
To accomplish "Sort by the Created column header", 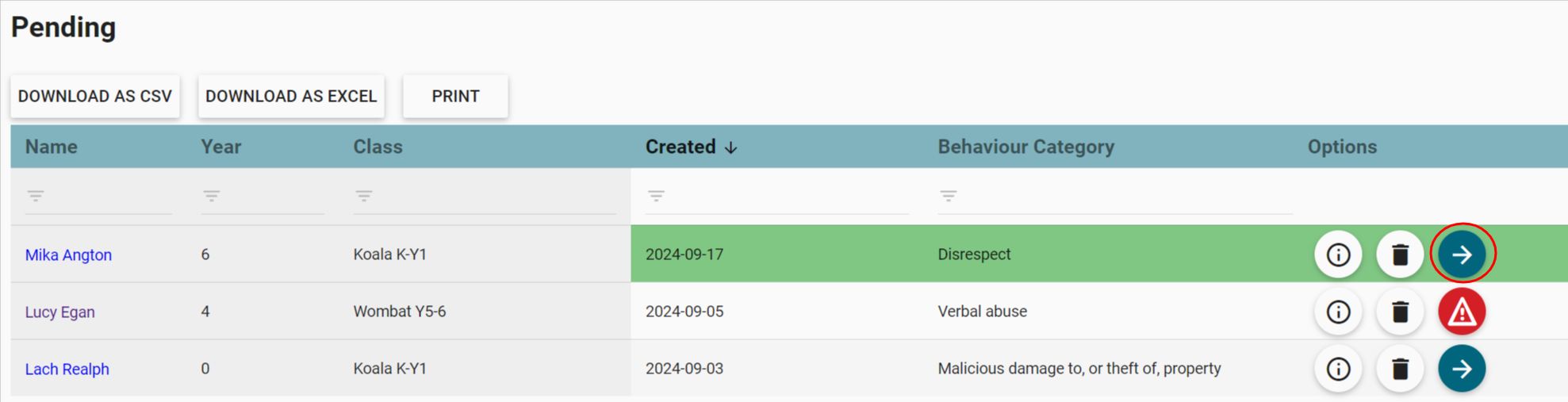I will click(680, 147).
